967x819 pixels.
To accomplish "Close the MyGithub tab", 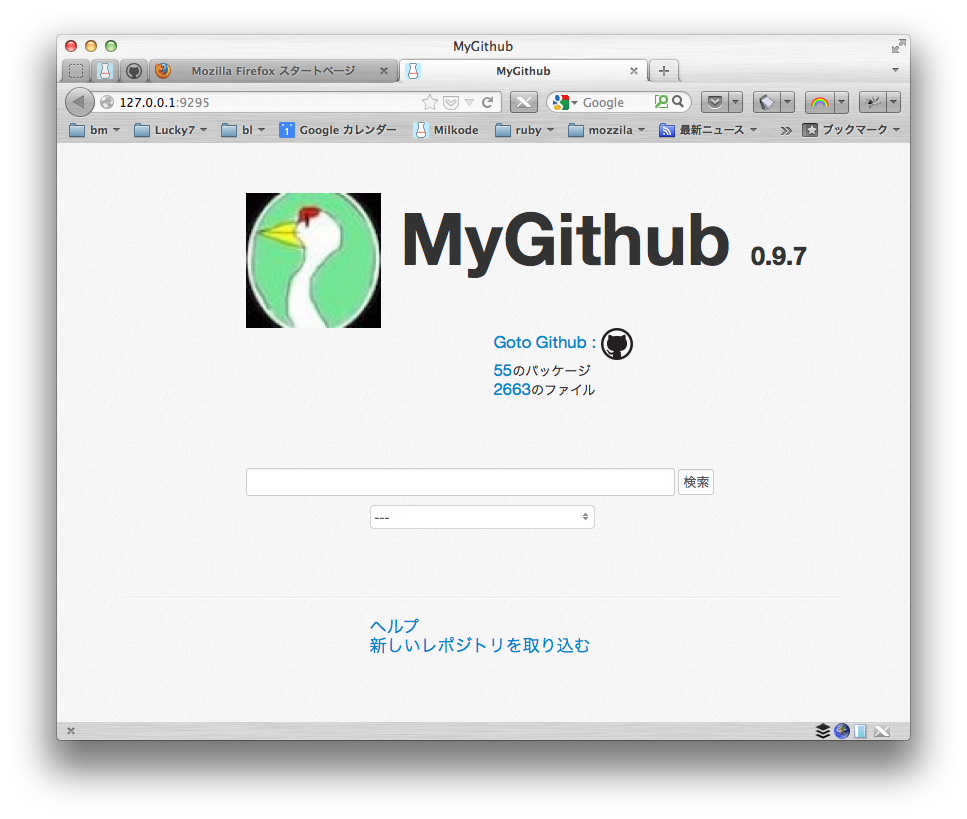I will (633, 71).
